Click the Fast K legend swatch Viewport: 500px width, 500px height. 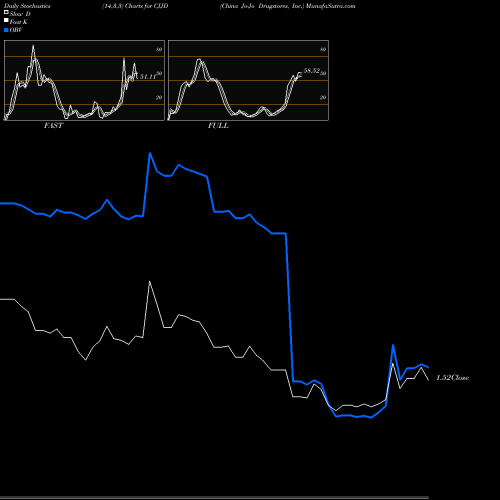click(x=6, y=21)
